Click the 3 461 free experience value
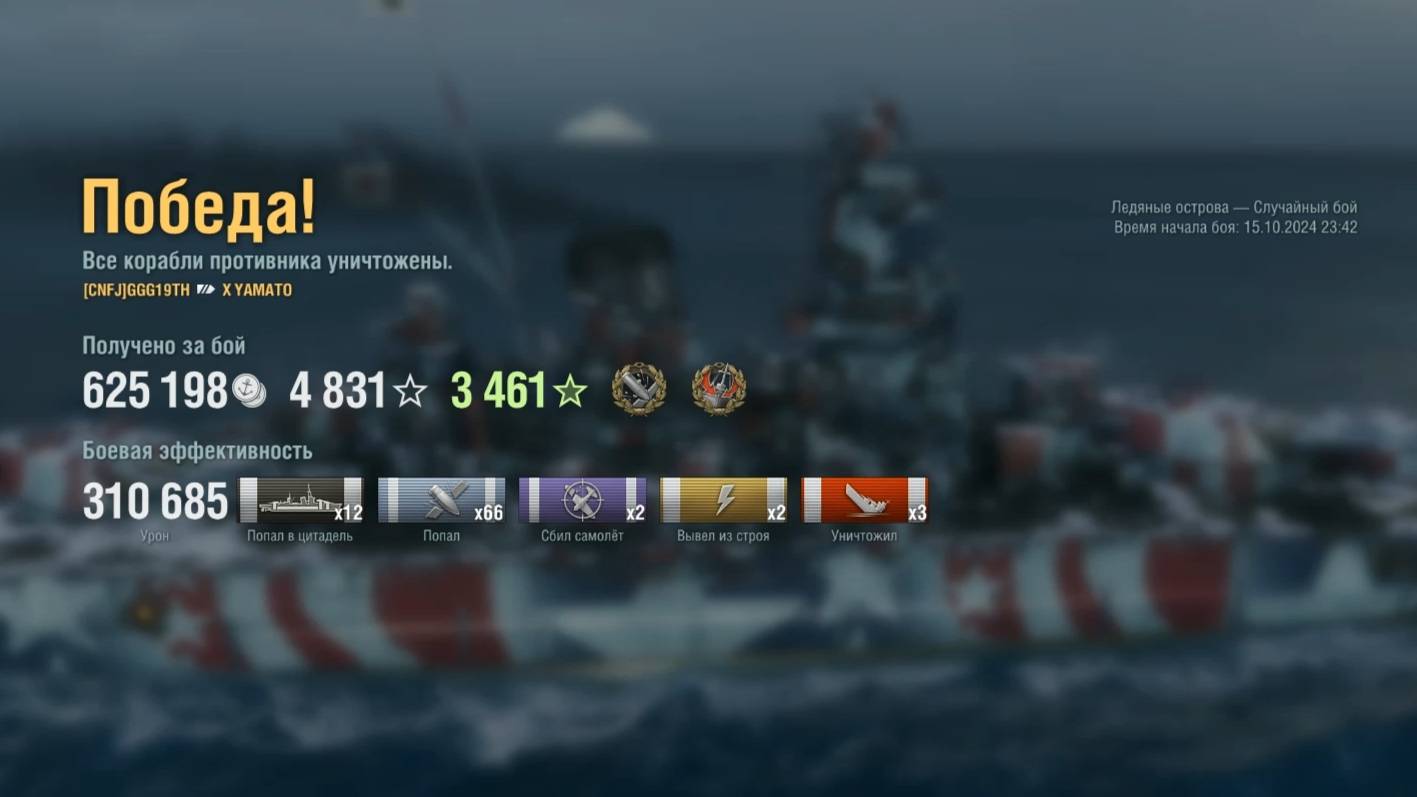Screen dimensions: 1417x797 pyautogui.click(x=498, y=391)
